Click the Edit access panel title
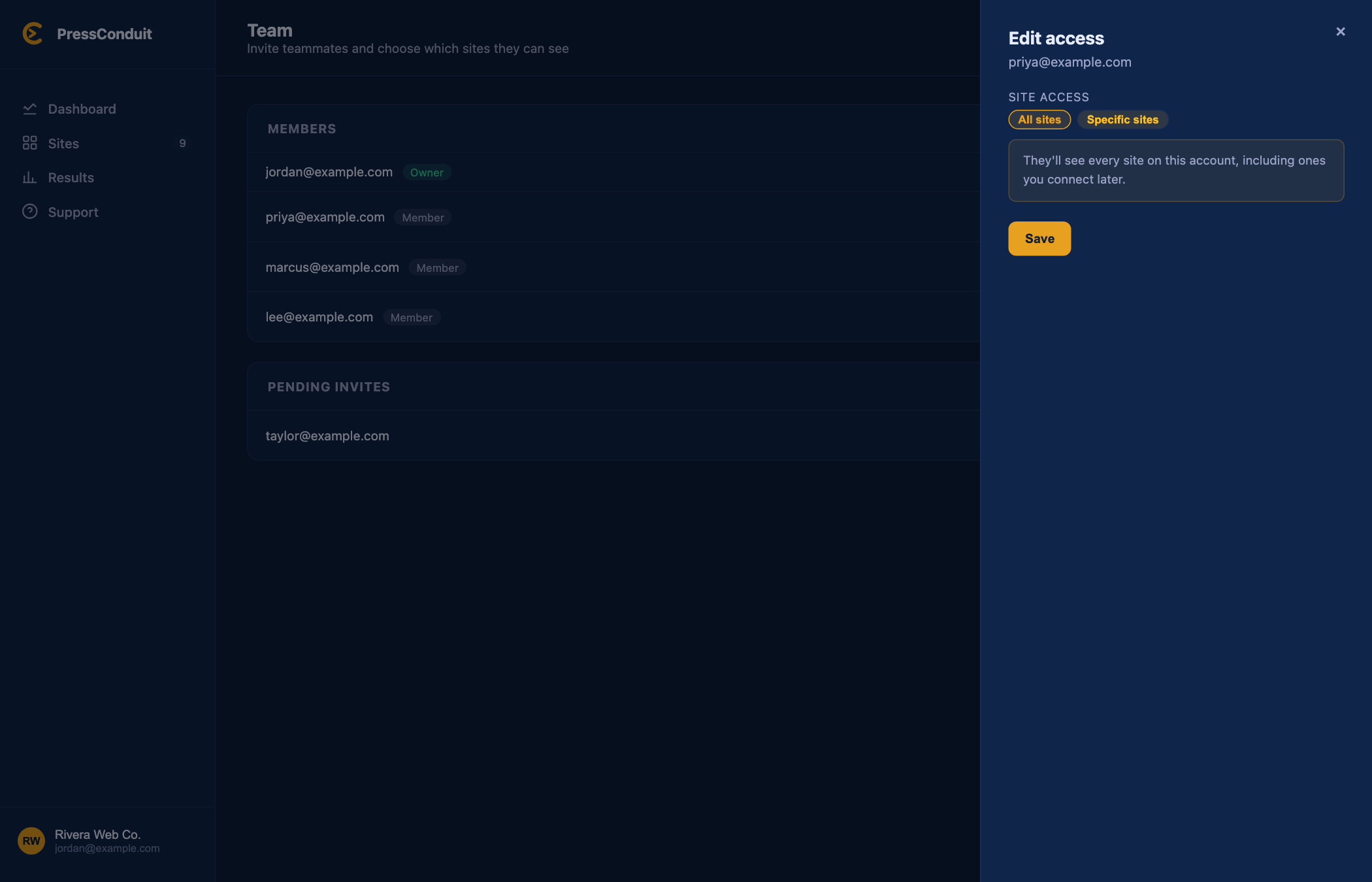The height and width of the screenshot is (882, 1372). (x=1056, y=38)
